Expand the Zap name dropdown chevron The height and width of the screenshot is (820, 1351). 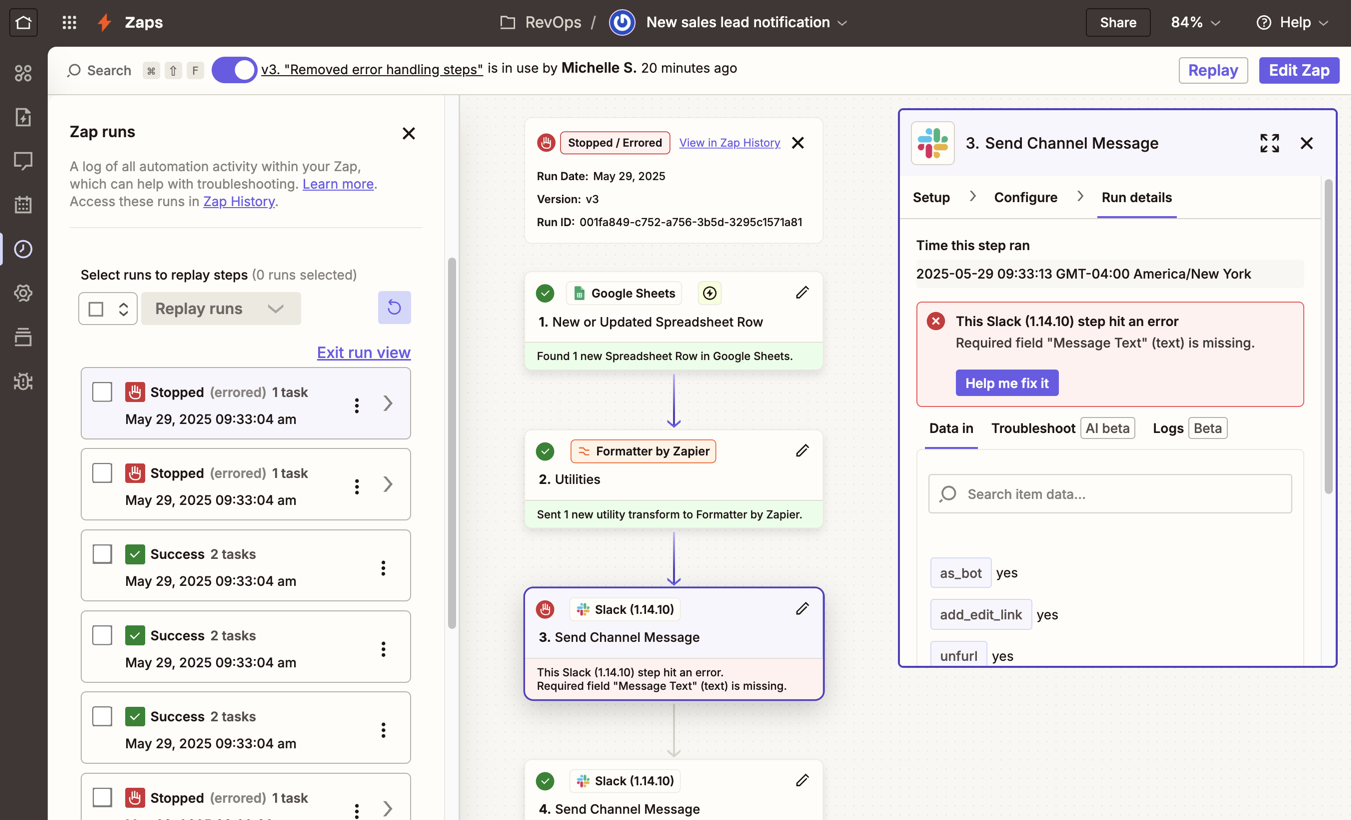click(x=842, y=23)
